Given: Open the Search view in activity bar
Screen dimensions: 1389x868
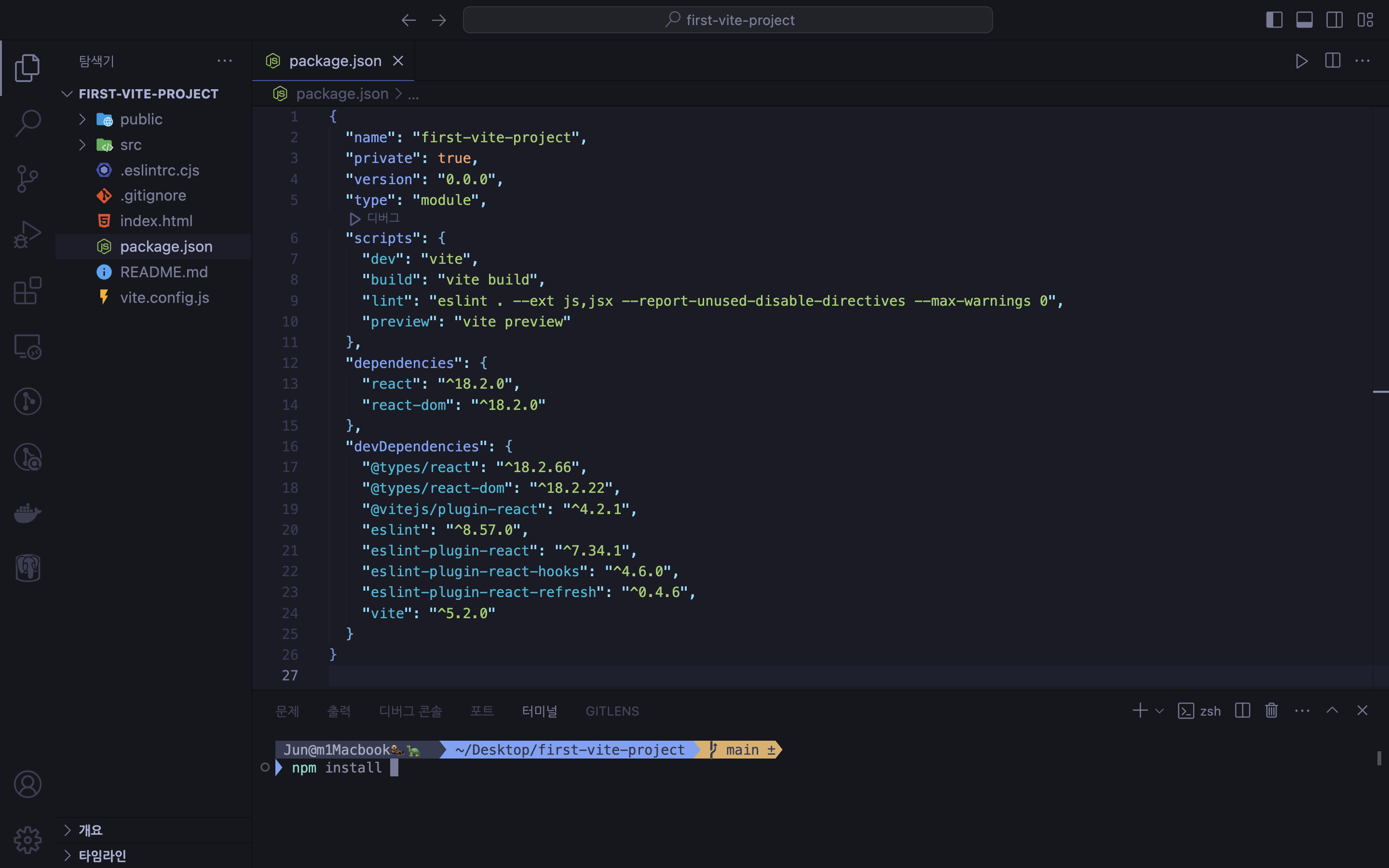Looking at the screenshot, I should 27,123.
